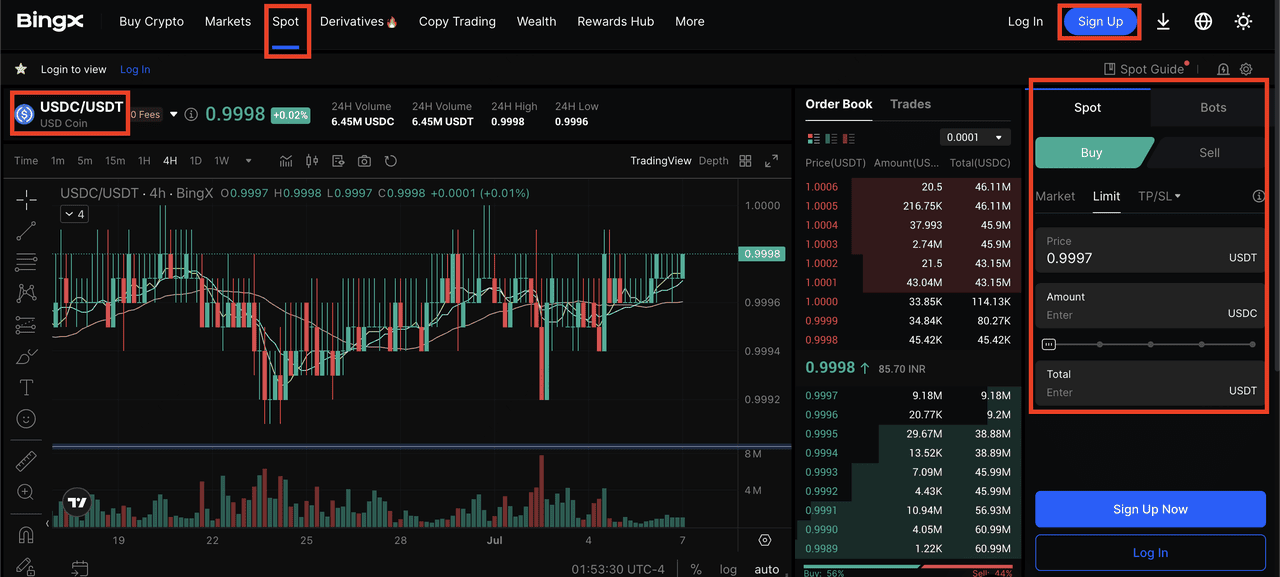Open more timeframe options dropdown

(x=248, y=161)
